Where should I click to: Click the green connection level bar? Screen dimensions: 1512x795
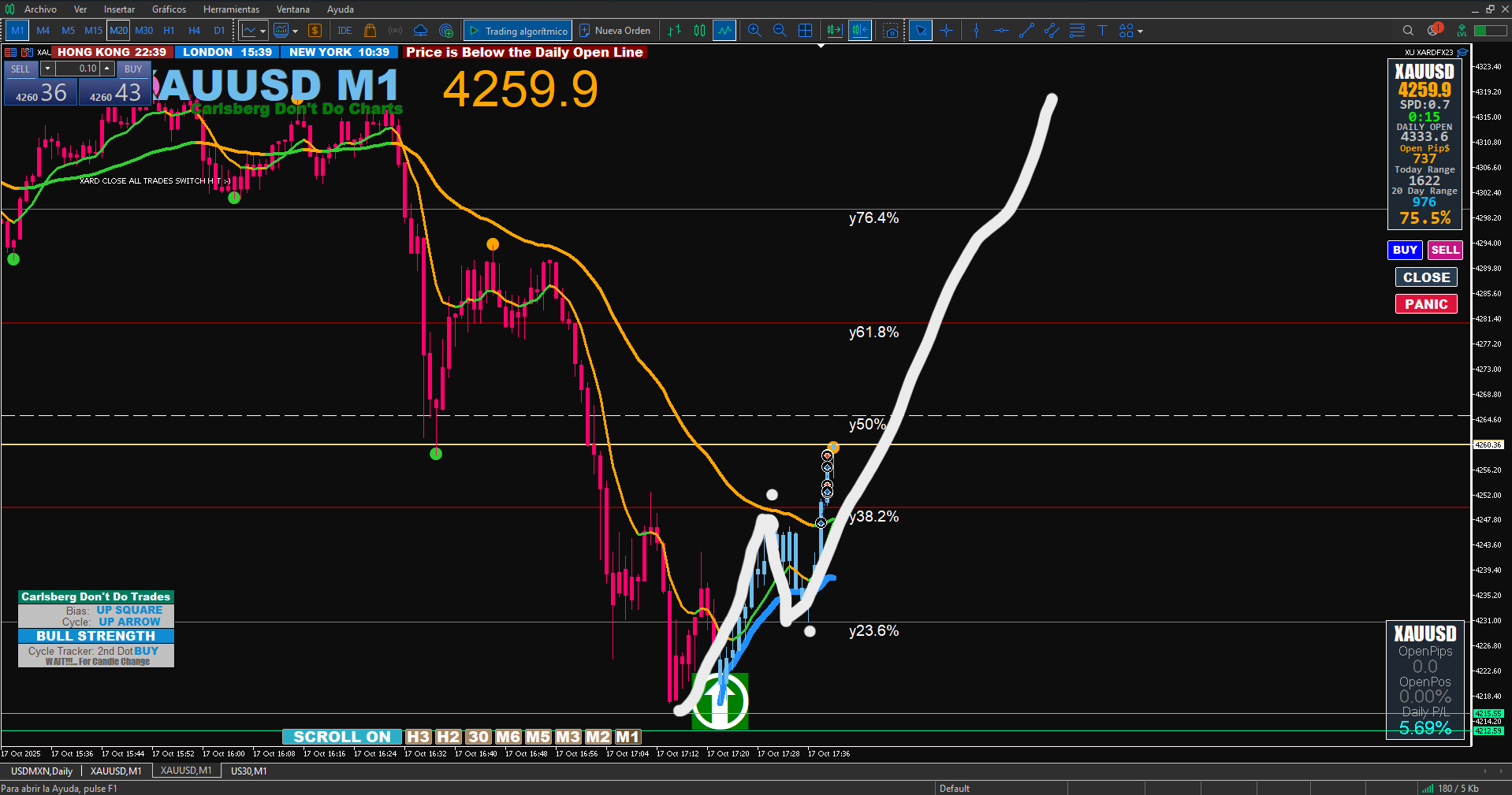[1490, 31]
